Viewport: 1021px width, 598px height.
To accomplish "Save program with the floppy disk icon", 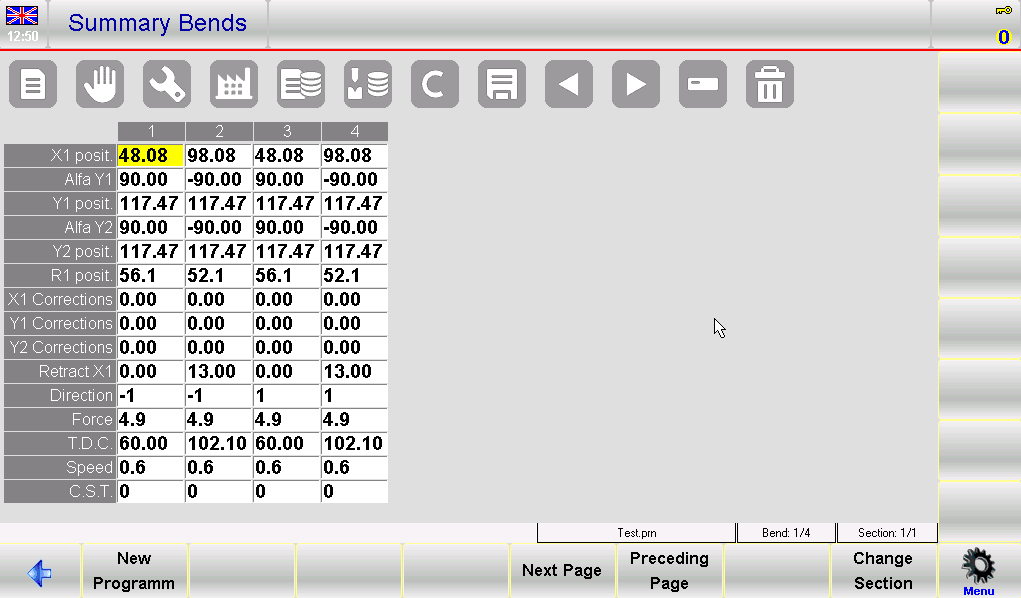I will (x=502, y=84).
